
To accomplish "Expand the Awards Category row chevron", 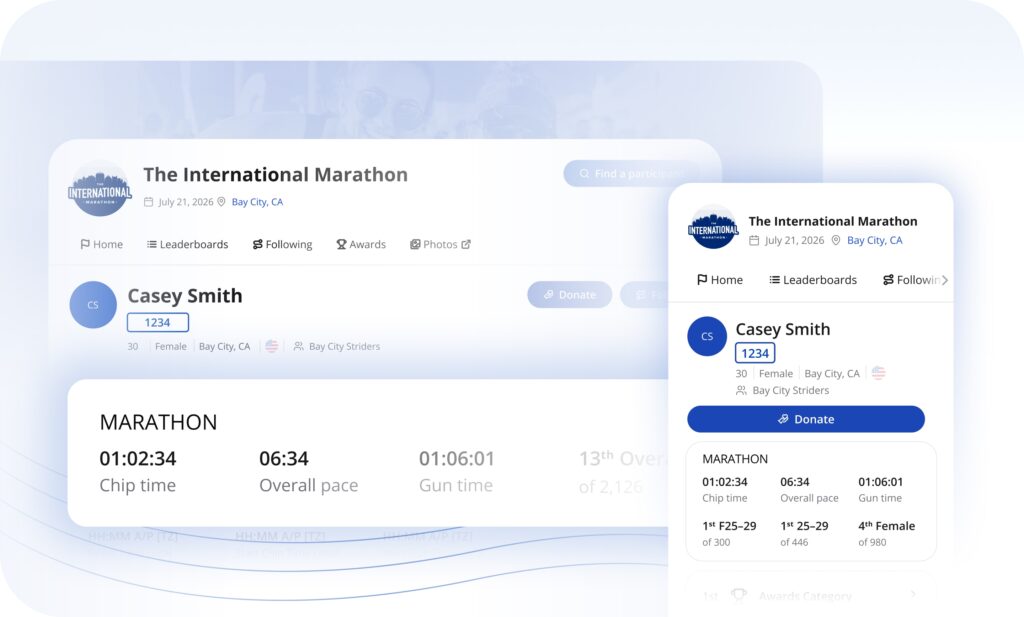I will 912,595.
